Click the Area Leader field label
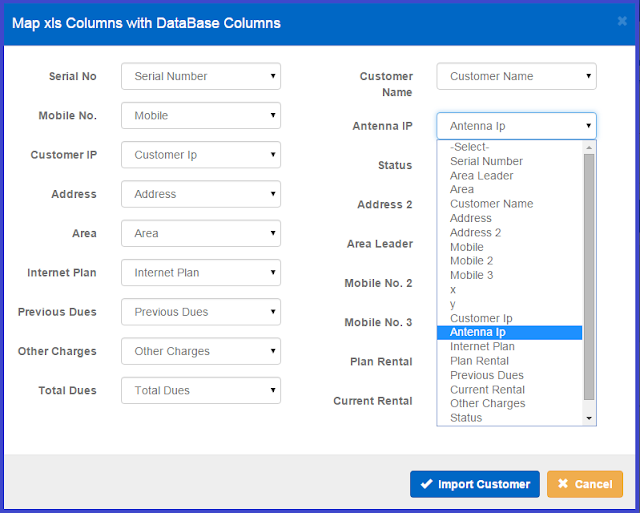The height and width of the screenshot is (513, 640). point(380,244)
